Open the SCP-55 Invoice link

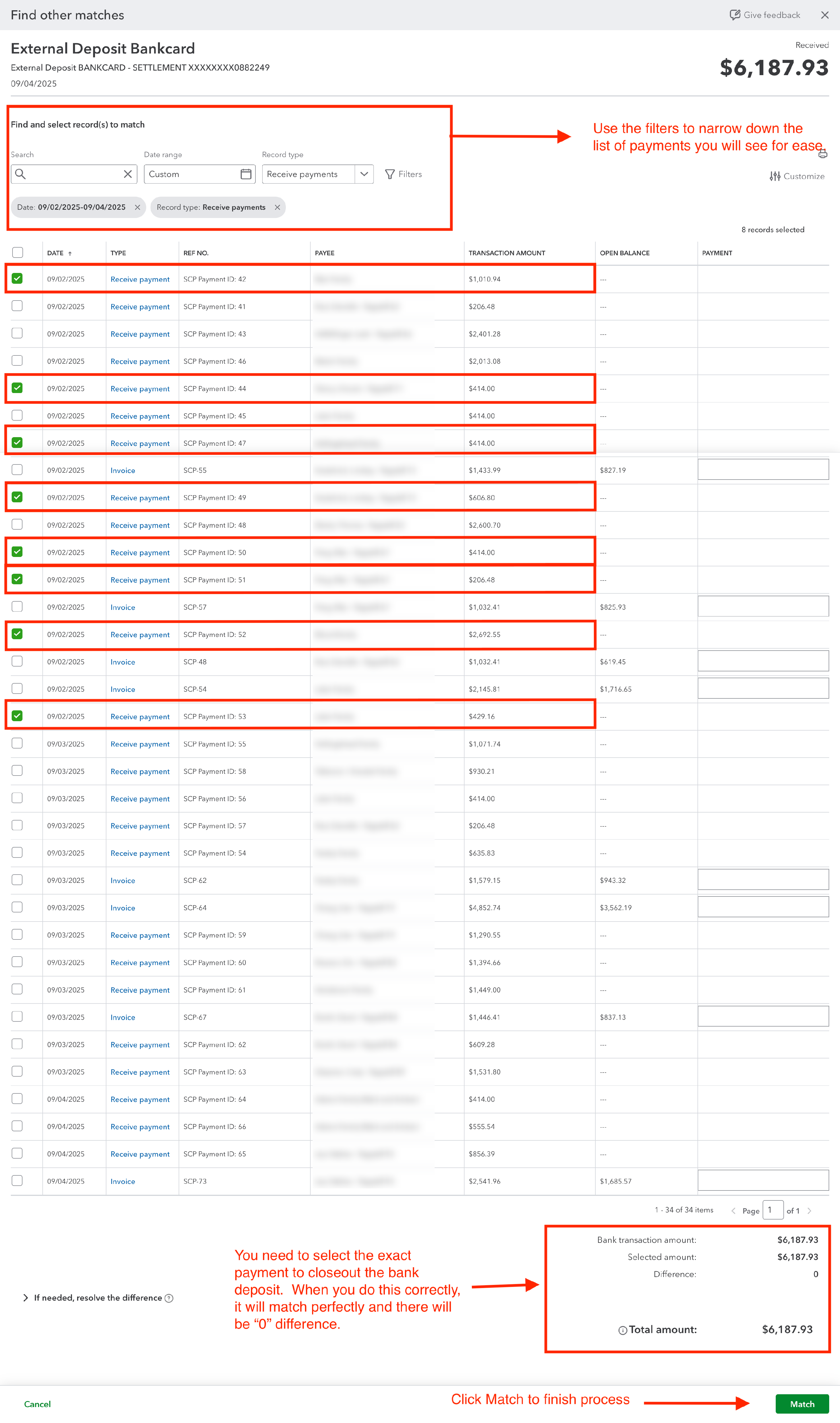click(123, 470)
